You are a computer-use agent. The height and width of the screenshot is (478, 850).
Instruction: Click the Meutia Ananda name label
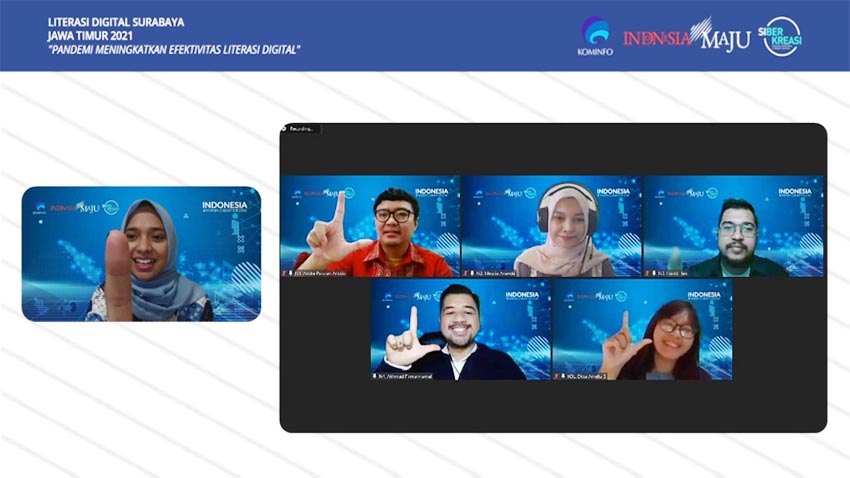pos(496,272)
